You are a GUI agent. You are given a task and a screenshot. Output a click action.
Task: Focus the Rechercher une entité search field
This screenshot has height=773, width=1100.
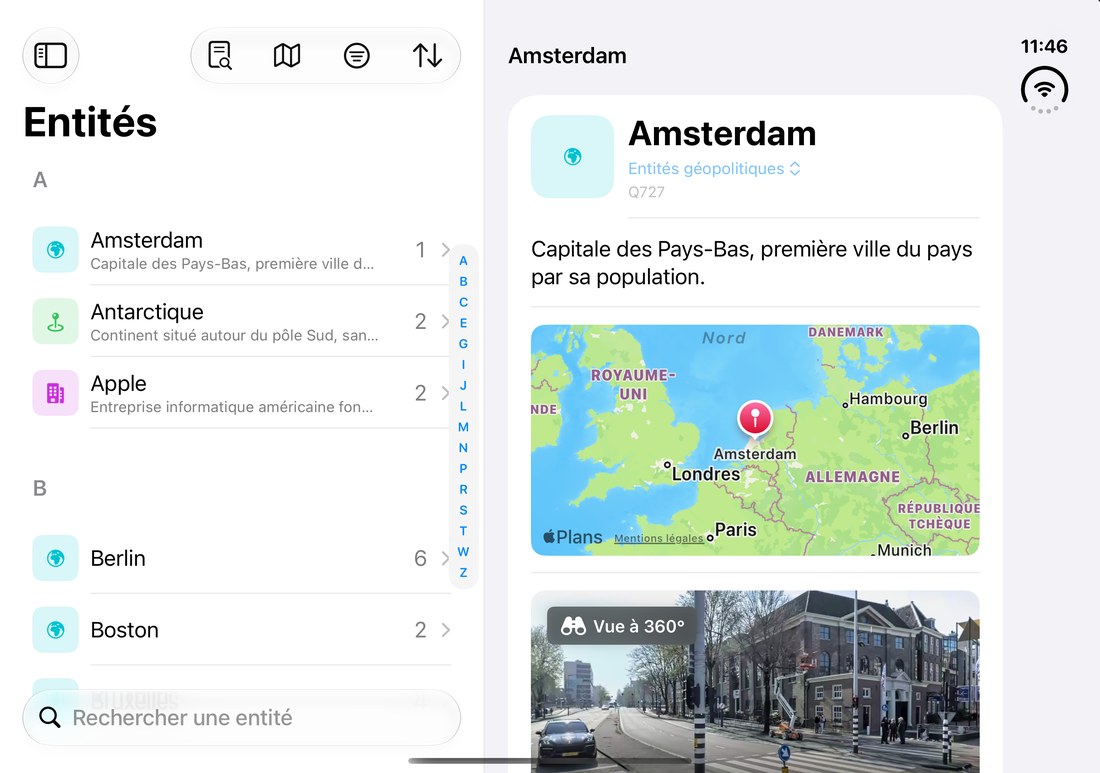tap(241, 717)
